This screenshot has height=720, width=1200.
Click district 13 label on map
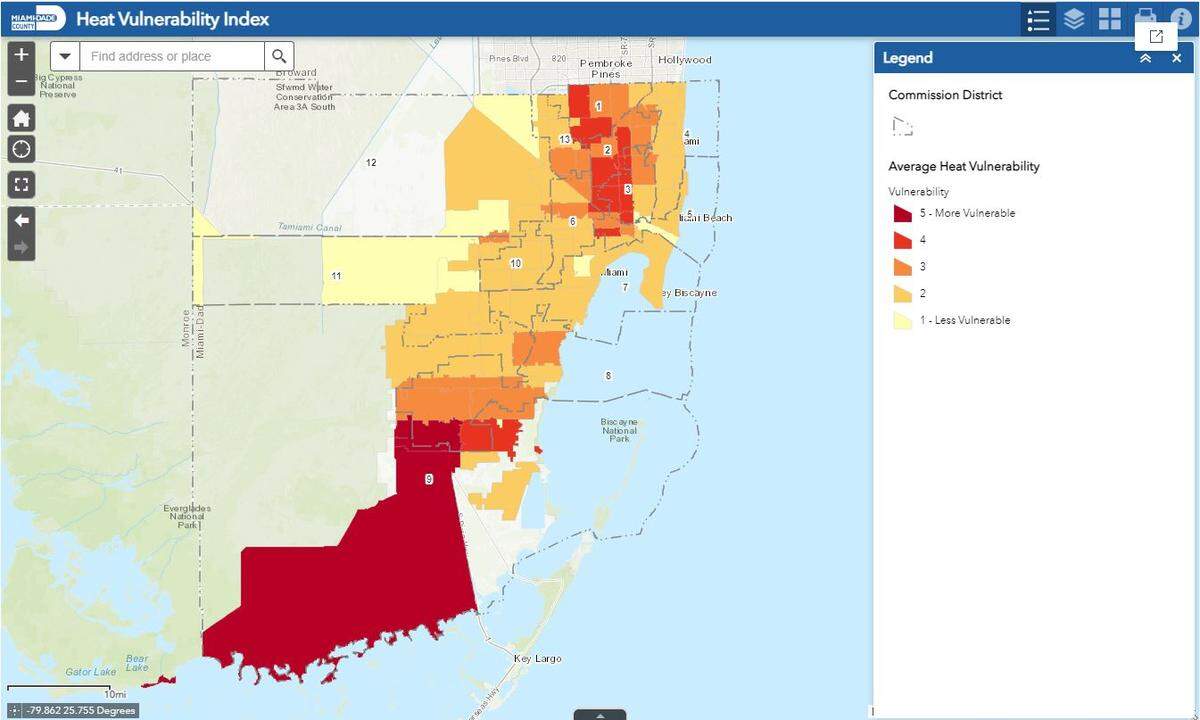565,139
